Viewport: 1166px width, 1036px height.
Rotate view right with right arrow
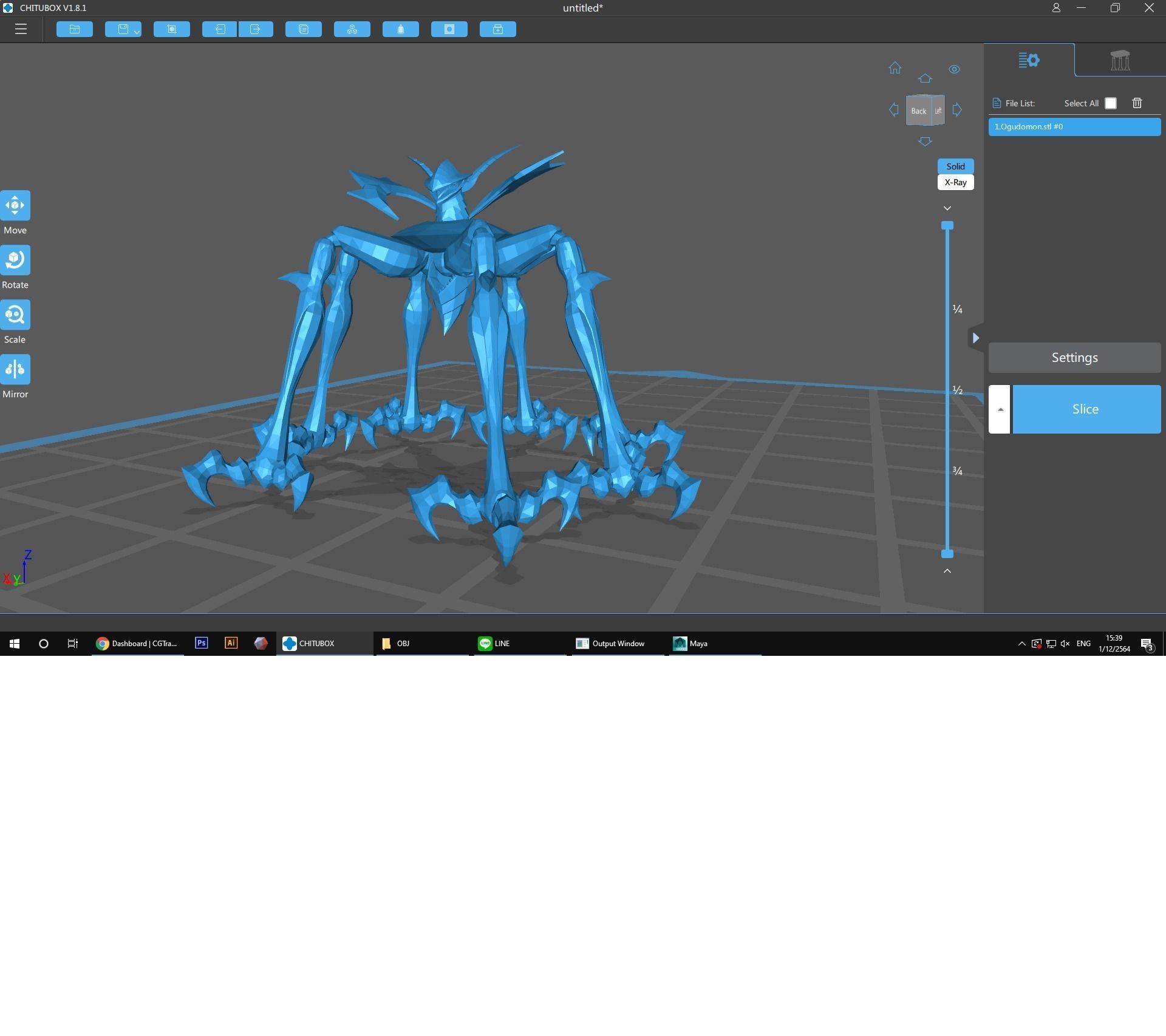957,110
